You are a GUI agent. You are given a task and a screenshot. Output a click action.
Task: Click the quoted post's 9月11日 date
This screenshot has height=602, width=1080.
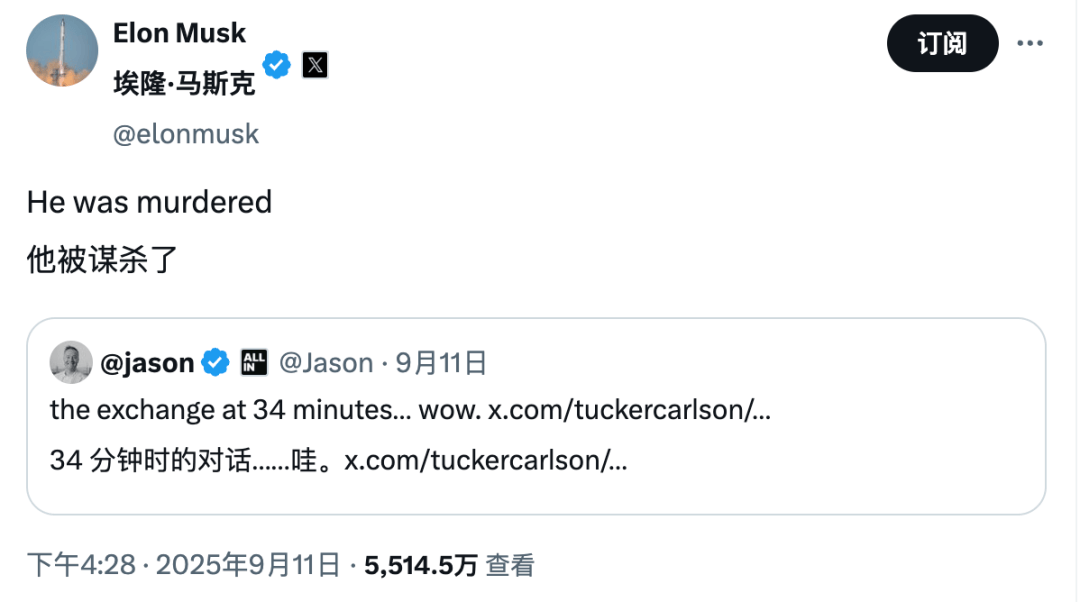pyautogui.click(x=441, y=363)
